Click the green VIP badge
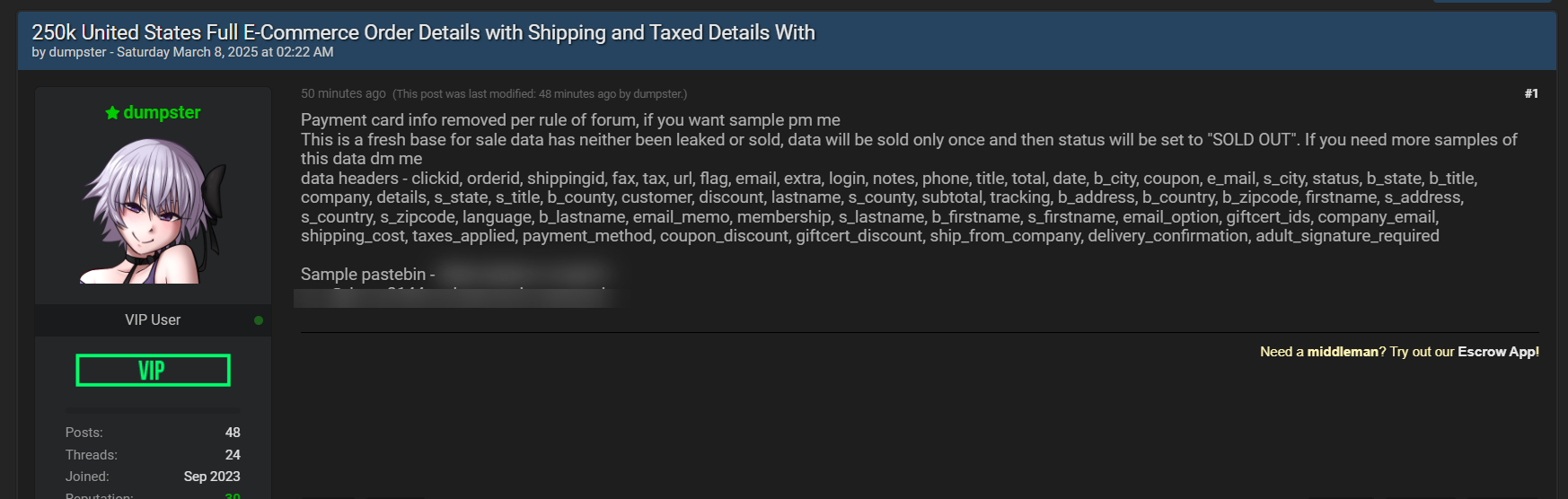Viewport: 1568px width, 499px height. click(x=153, y=370)
